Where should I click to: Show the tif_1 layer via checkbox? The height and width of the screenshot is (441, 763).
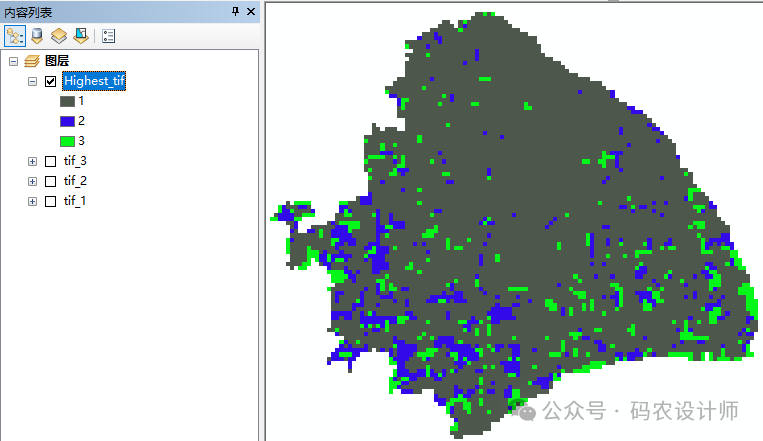51,201
